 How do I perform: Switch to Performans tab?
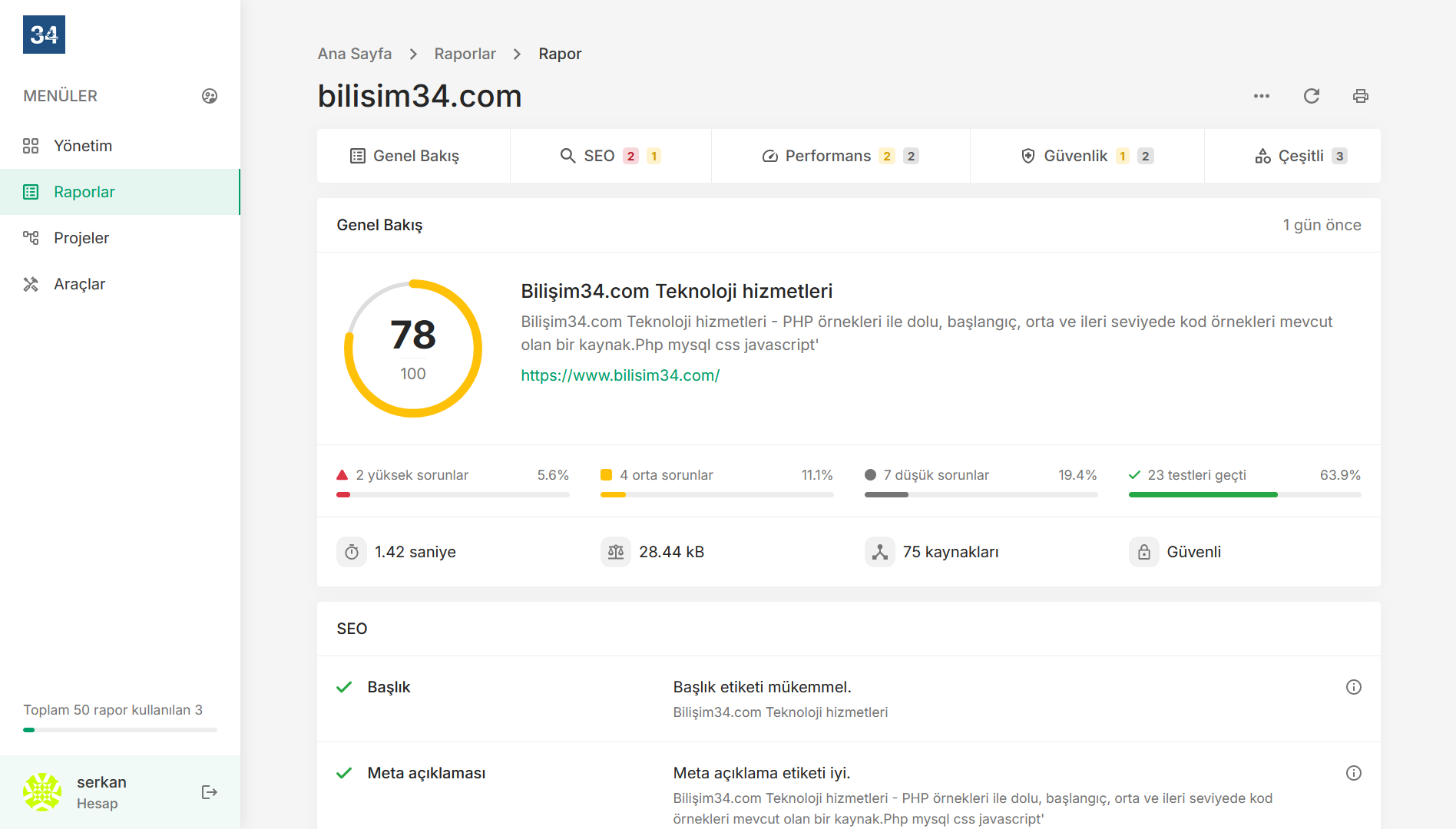click(x=841, y=156)
